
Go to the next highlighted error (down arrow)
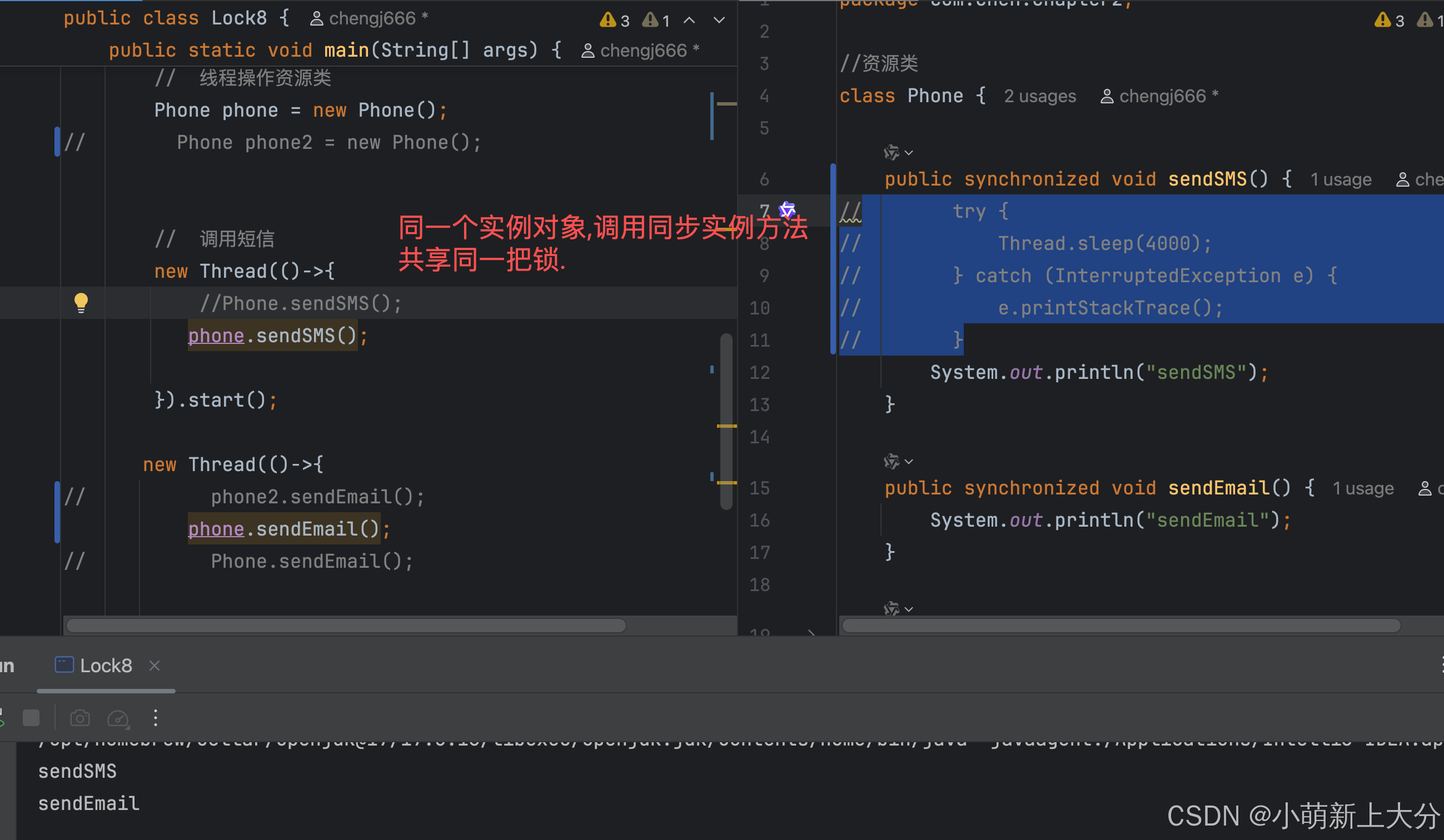719,21
